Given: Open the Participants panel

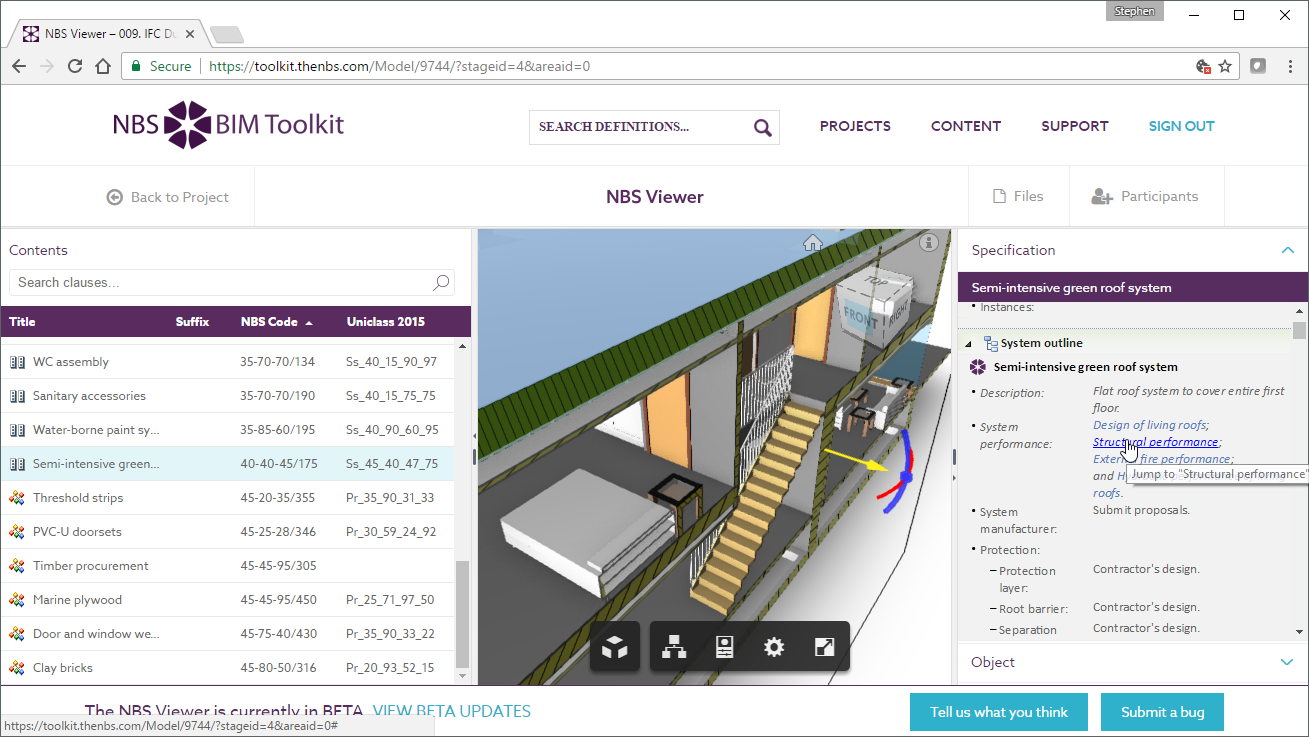Looking at the screenshot, I should coord(1146,195).
